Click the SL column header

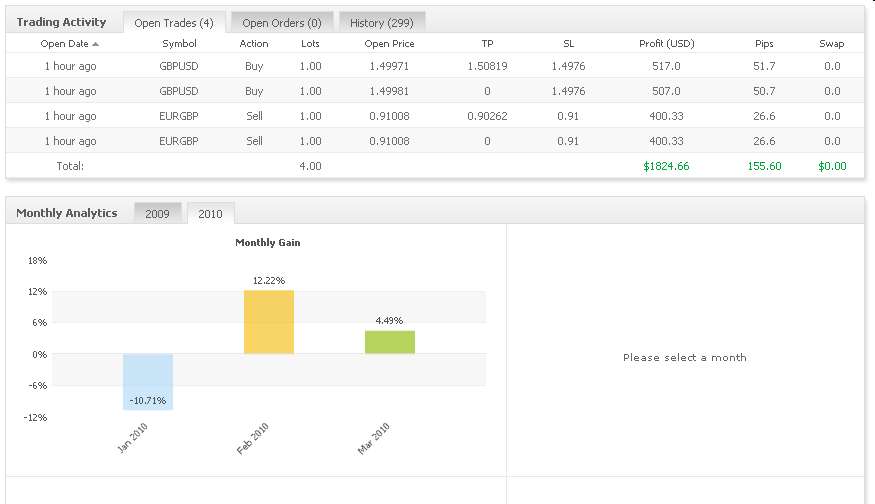[x=568, y=44]
